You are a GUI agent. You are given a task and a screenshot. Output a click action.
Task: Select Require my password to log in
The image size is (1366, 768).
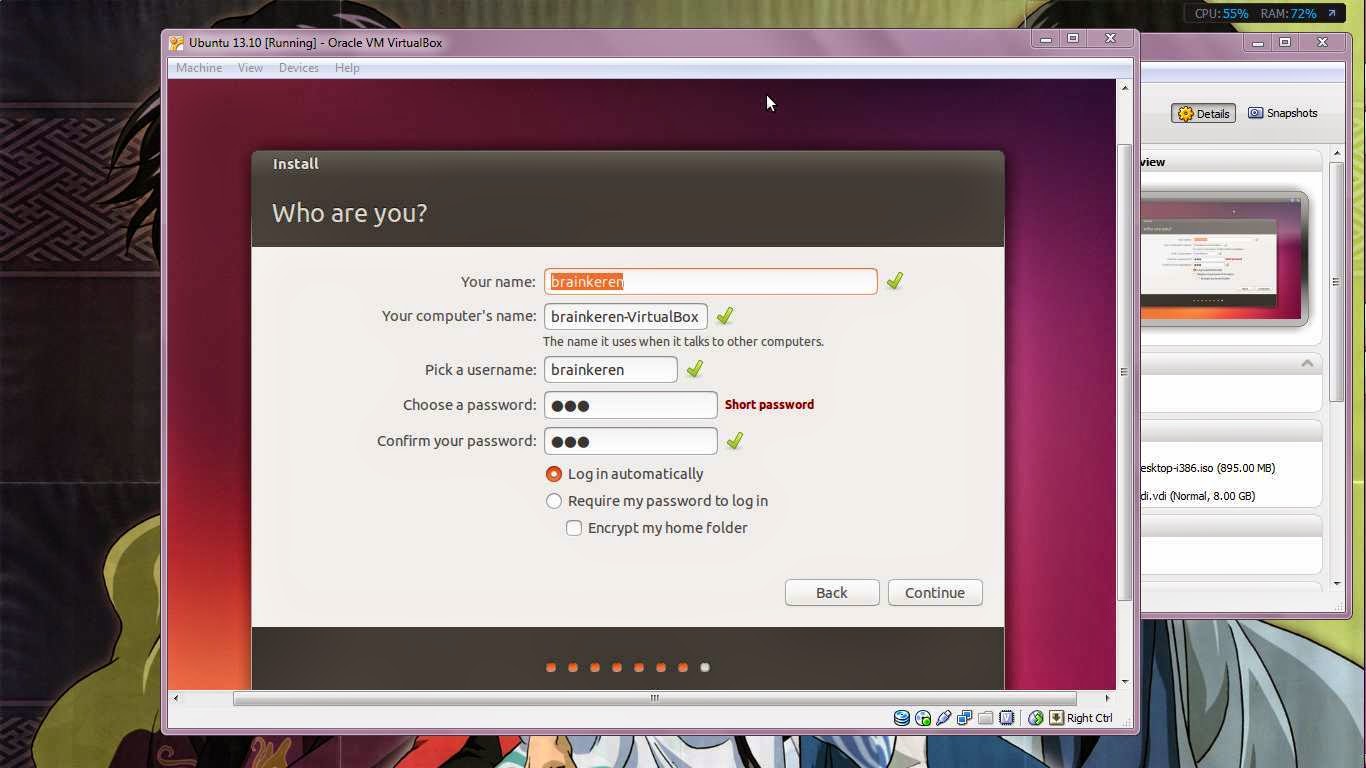pyautogui.click(x=554, y=501)
